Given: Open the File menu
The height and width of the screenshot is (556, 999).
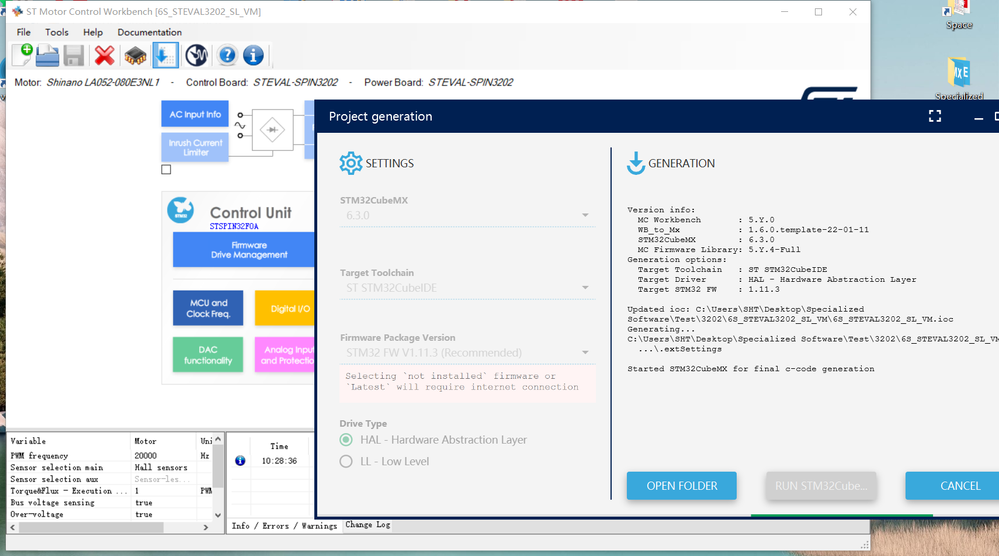Looking at the screenshot, I should [24, 32].
